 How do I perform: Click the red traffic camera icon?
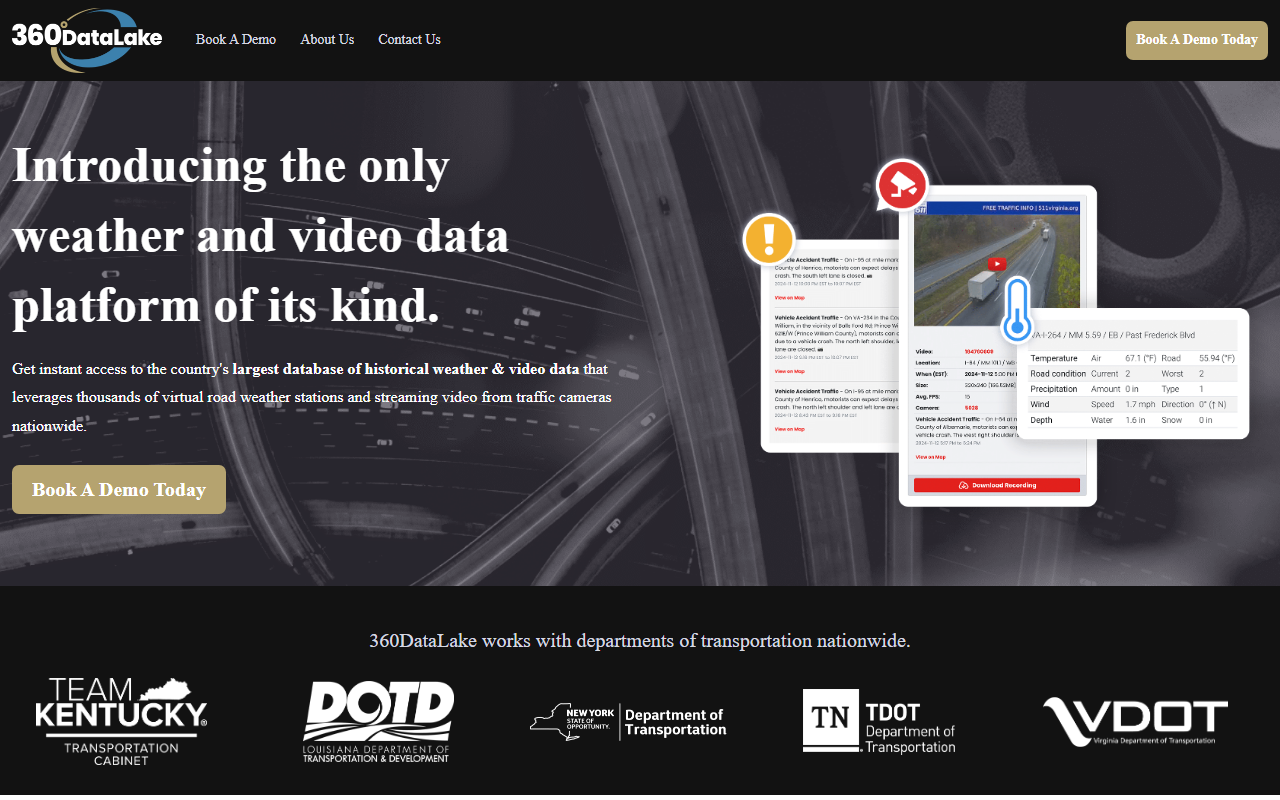pyautogui.click(x=902, y=186)
